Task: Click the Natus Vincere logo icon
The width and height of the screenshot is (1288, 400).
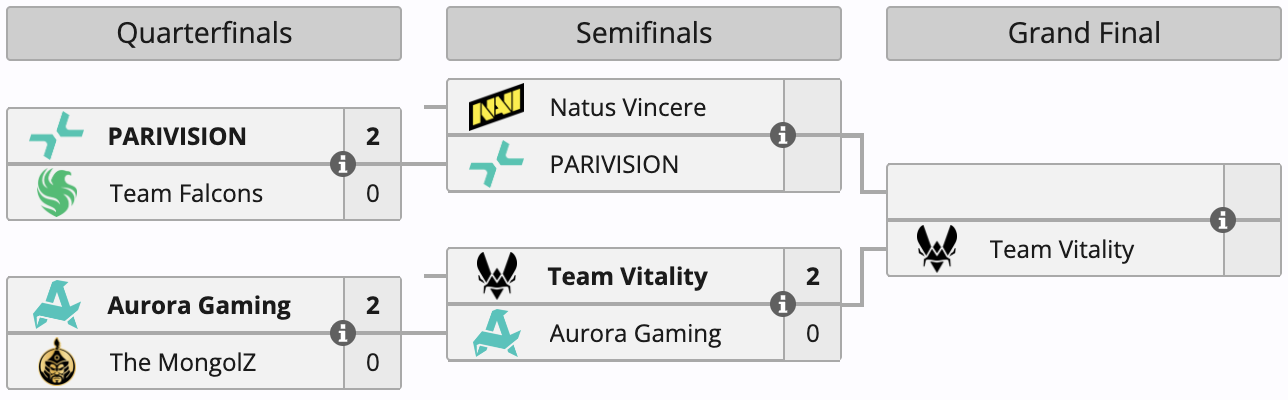Action: [x=497, y=107]
